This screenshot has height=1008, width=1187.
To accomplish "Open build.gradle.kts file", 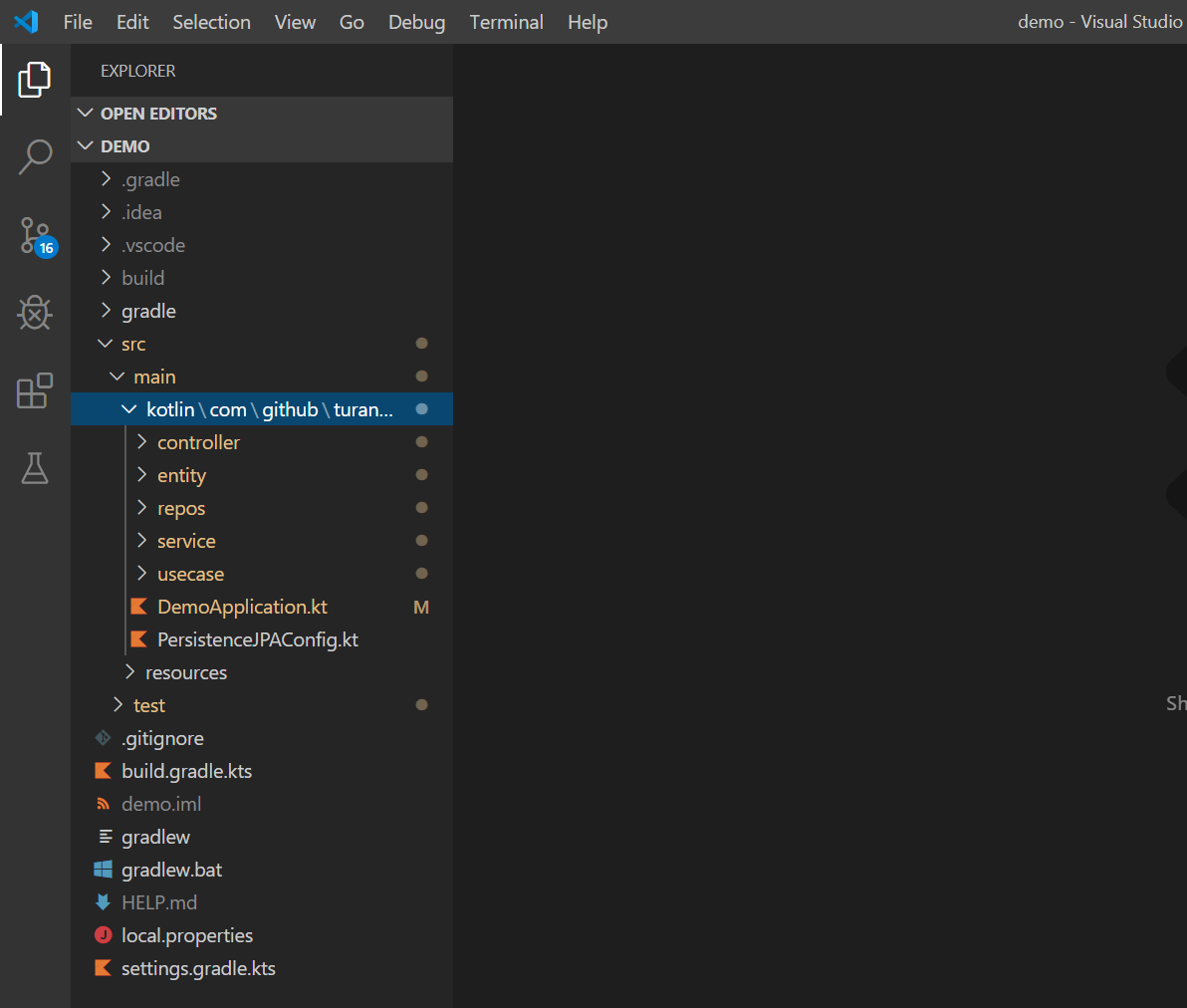I will (x=186, y=771).
